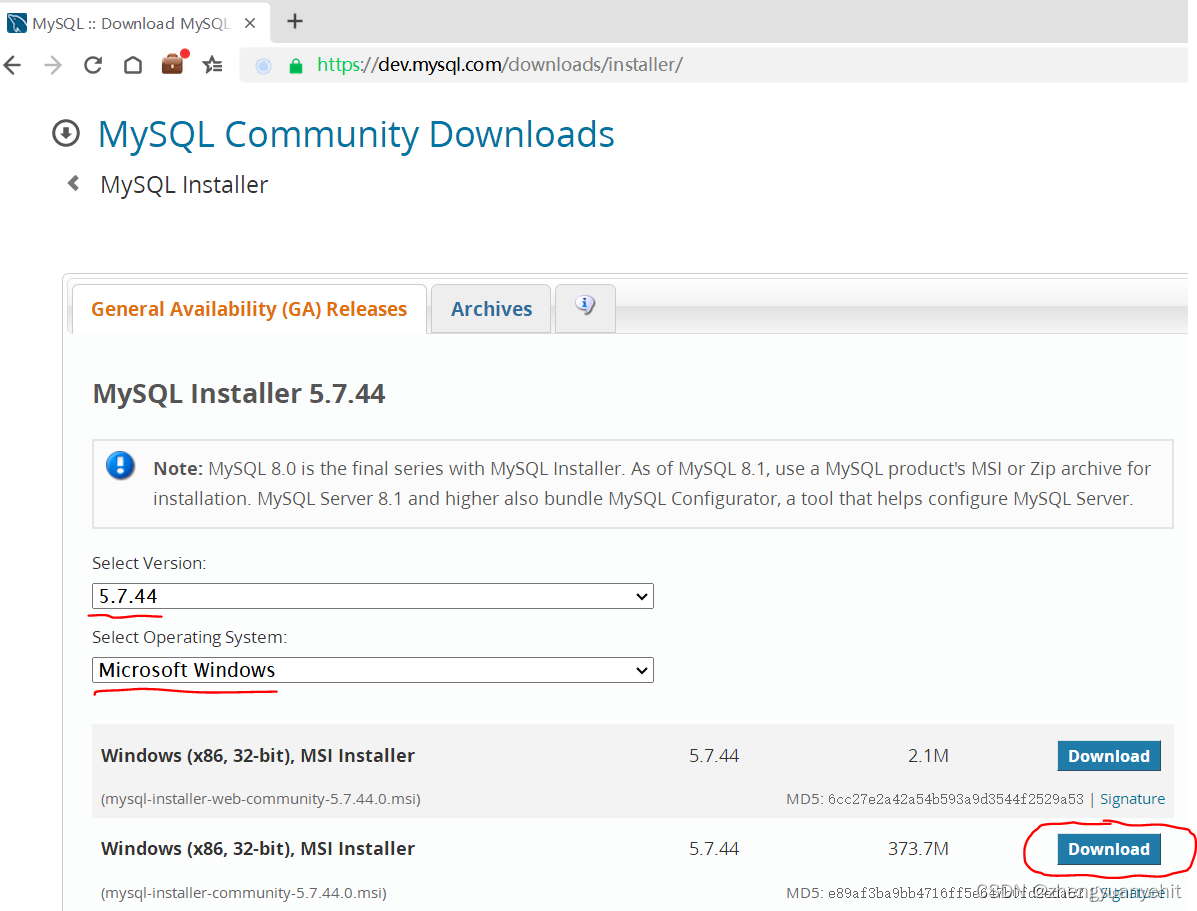Image resolution: width=1197 pixels, height=911 pixels.
Task: Switch to the Archives tab
Action: (490, 308)
